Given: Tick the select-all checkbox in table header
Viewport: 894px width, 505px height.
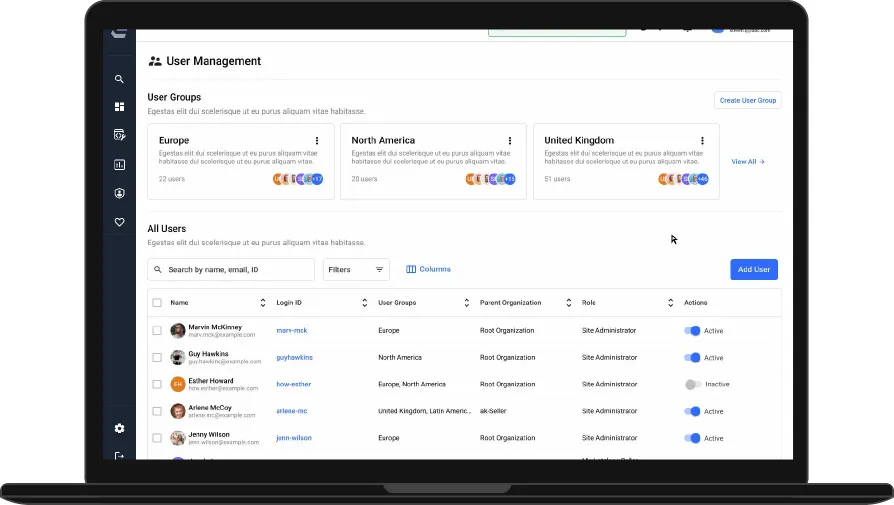Looking at the screenshot, I should pyautogui.click(x=157, y=303).
